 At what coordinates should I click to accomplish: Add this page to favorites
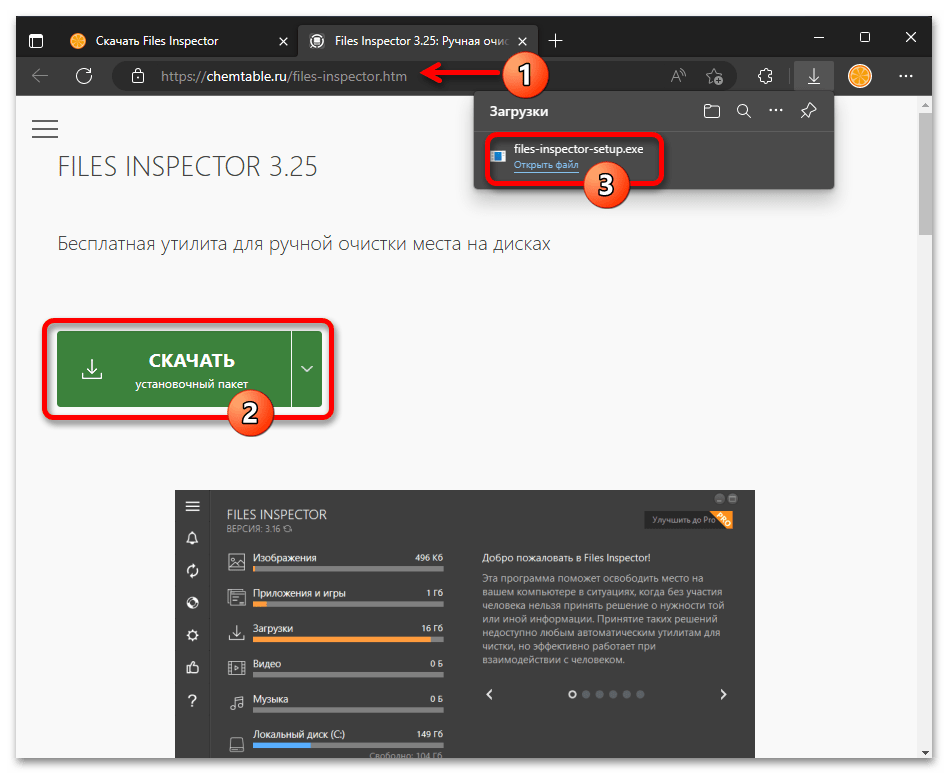click(714, 76)
